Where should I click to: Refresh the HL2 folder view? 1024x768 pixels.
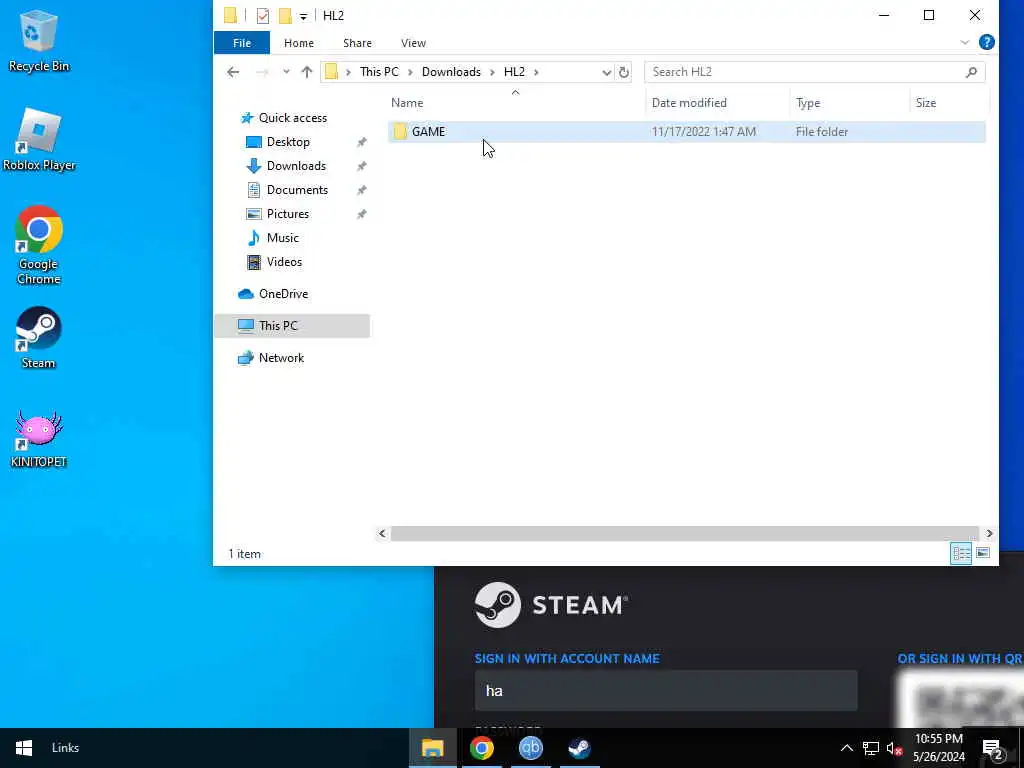tap(624, 72)
